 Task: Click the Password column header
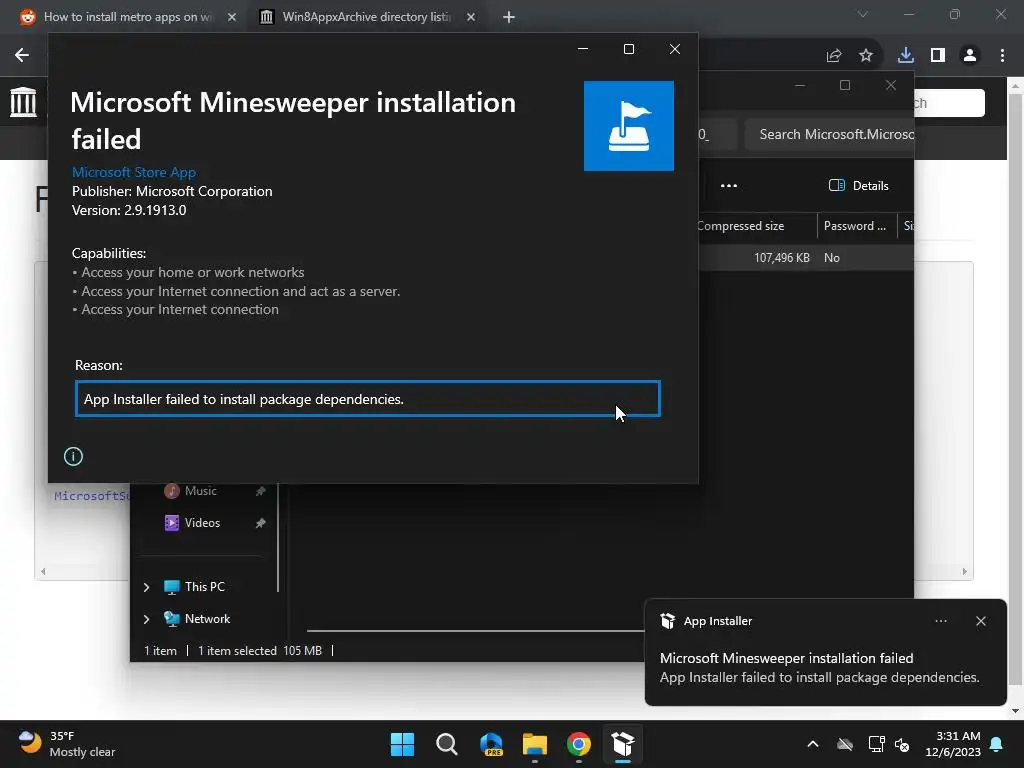pyautogui.click(x=856, y=226)
